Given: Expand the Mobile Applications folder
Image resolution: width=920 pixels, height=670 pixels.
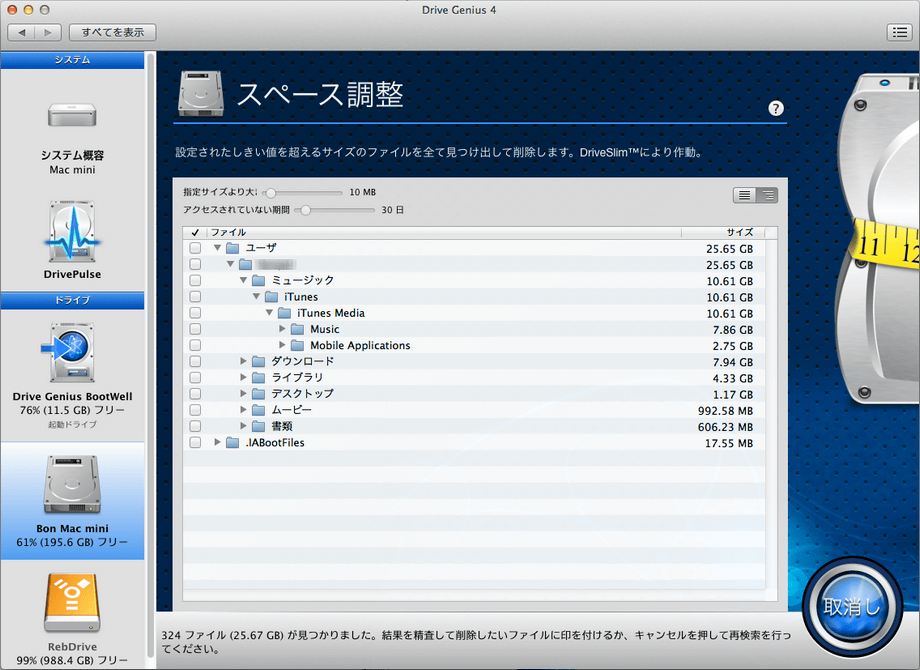Looking at the screenshot, I should click(282, 344).
